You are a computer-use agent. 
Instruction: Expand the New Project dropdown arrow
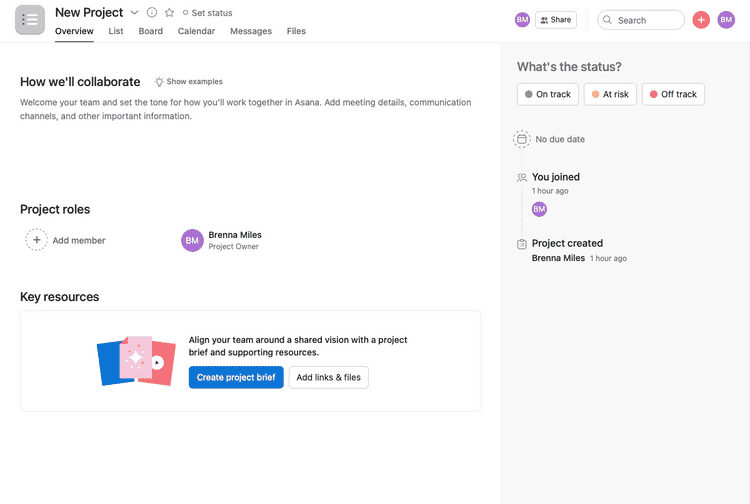click(134, 13)
